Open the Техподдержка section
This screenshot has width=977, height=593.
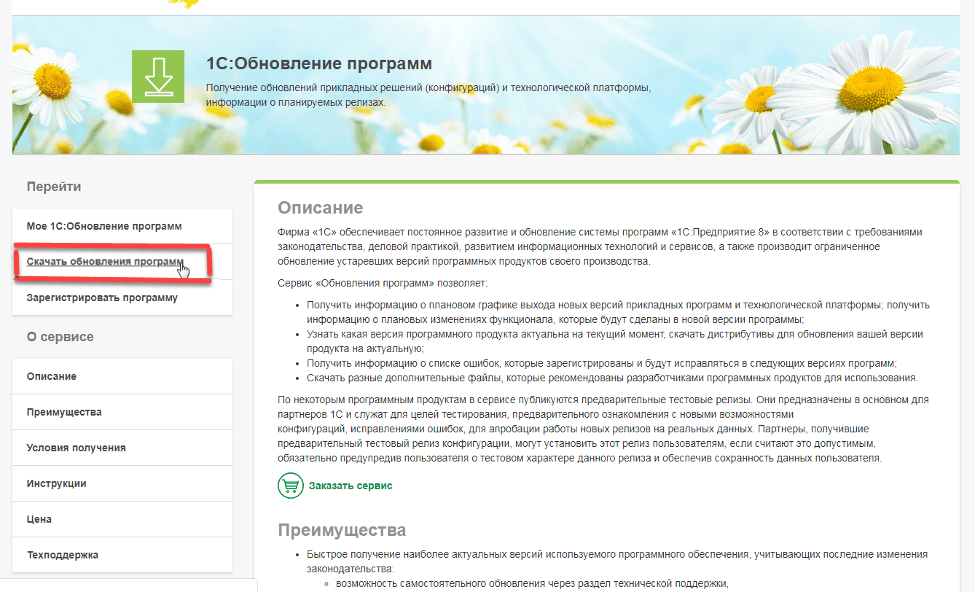63,554
